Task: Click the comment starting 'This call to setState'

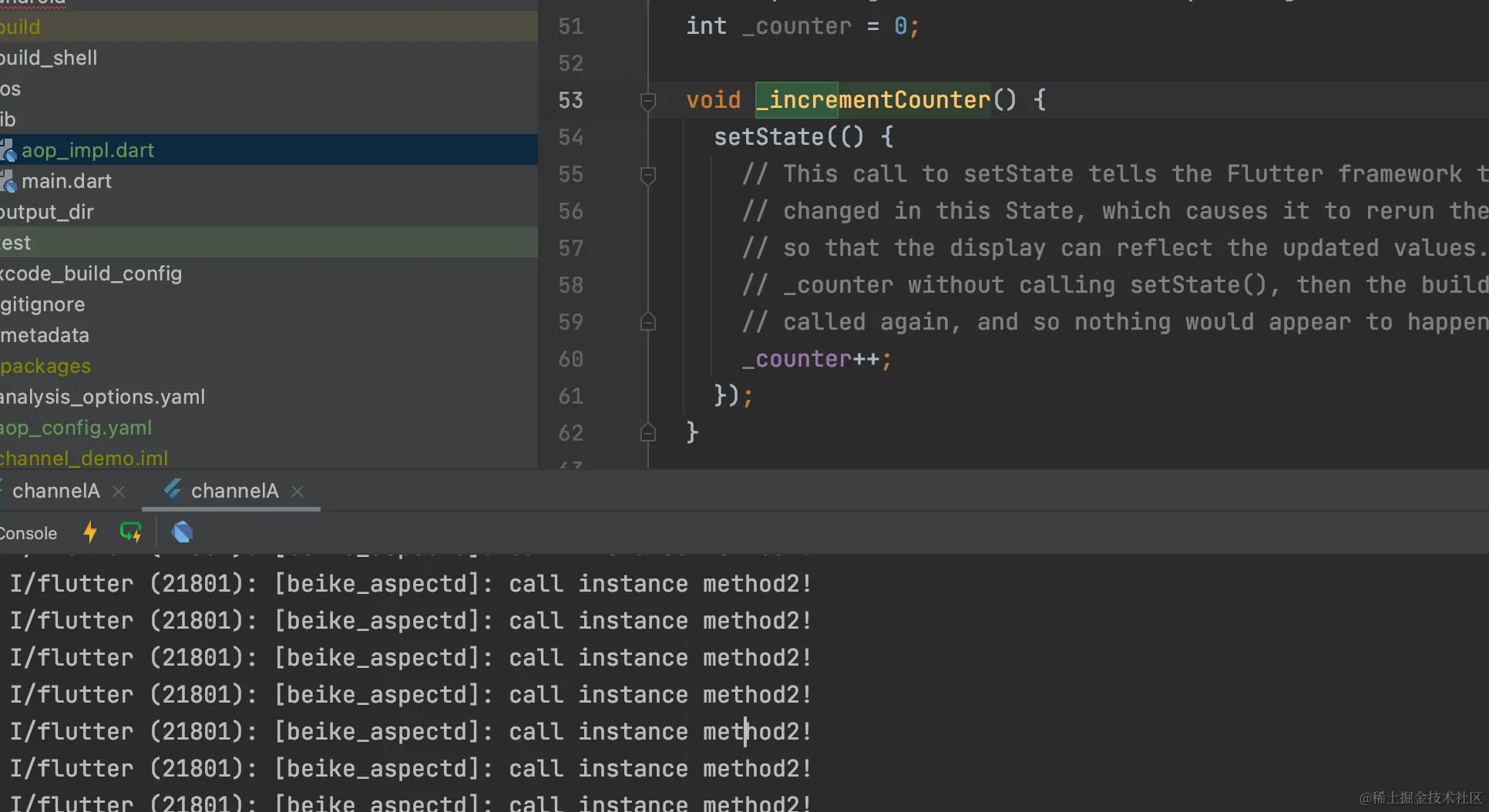Action: (1115, 174)
